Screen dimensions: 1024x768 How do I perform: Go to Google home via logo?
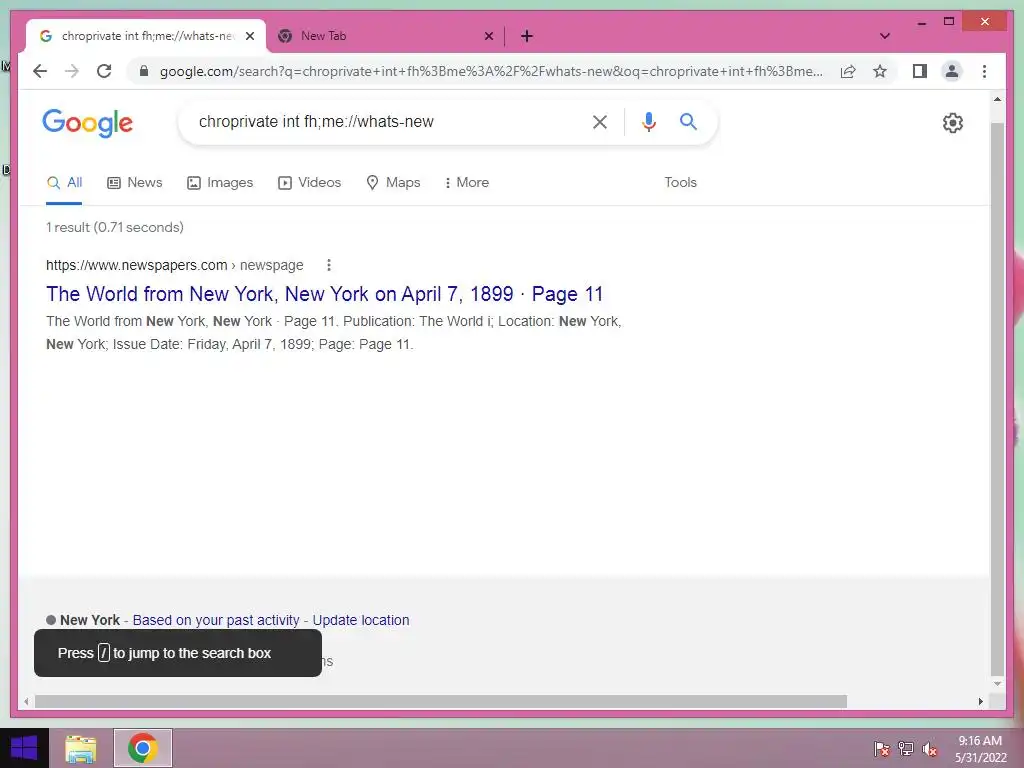pos(88,123)
